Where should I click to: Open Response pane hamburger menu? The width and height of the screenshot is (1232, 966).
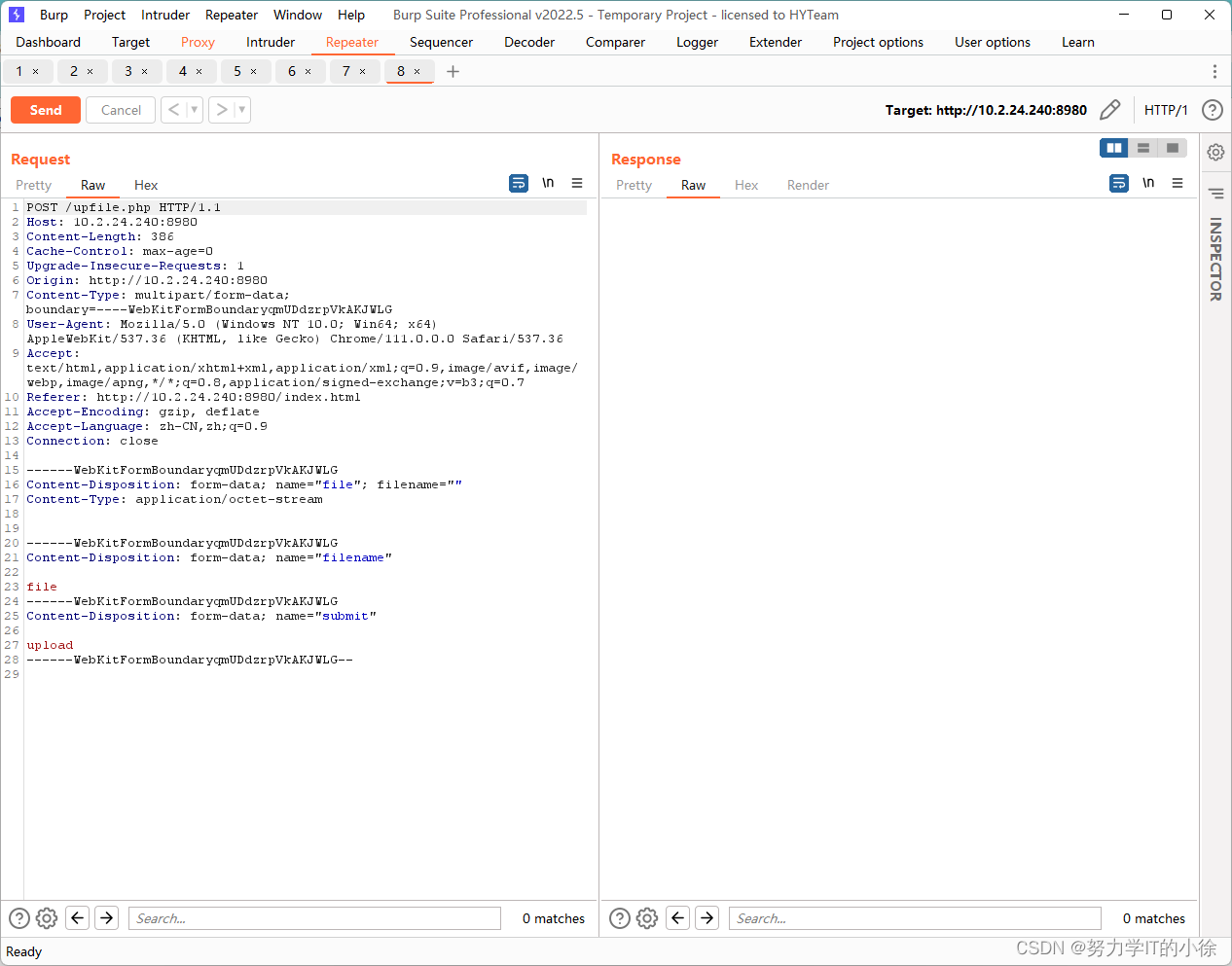click(1178, 183)
